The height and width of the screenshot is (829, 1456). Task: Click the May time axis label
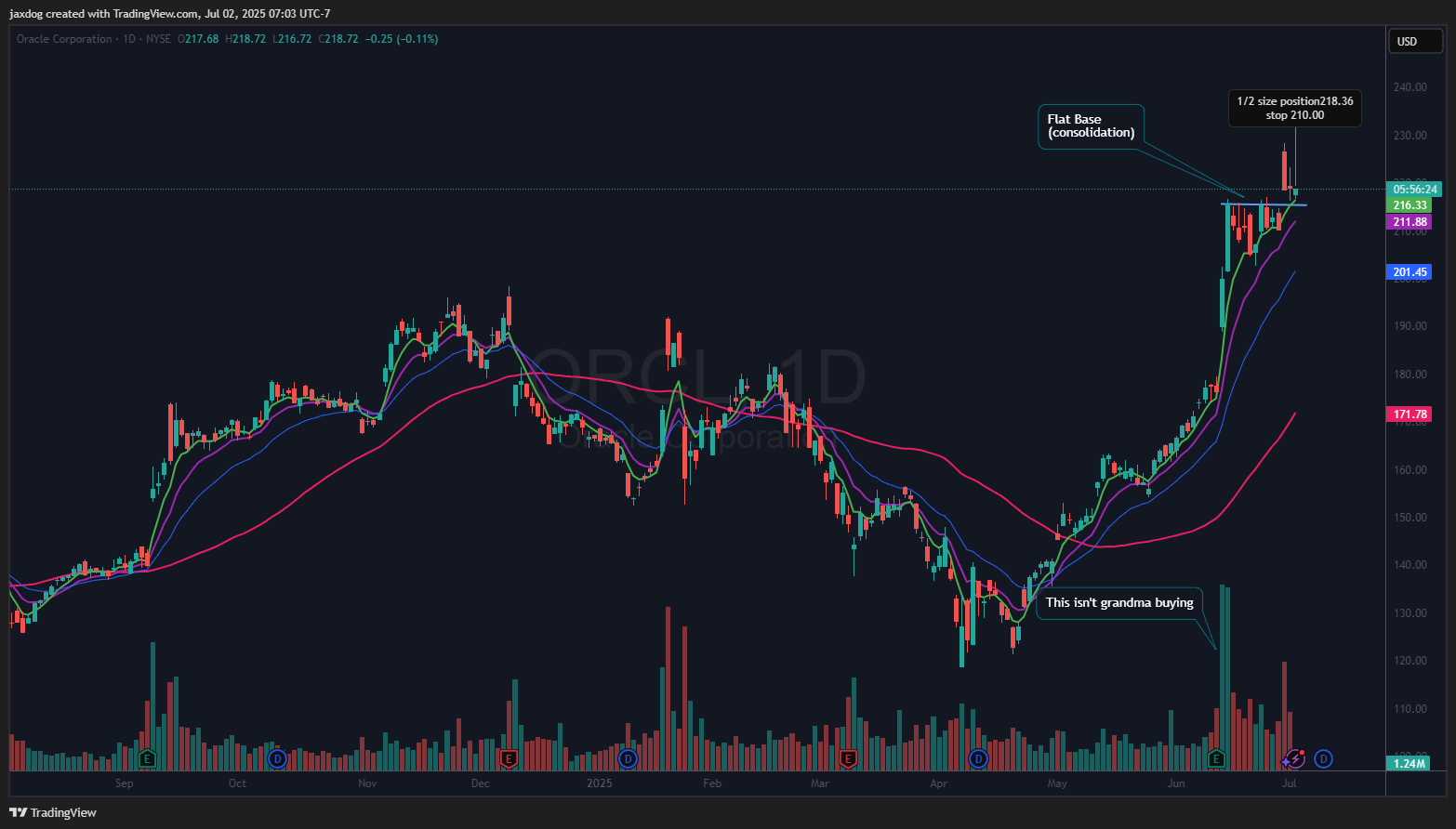click(1057, 783)
